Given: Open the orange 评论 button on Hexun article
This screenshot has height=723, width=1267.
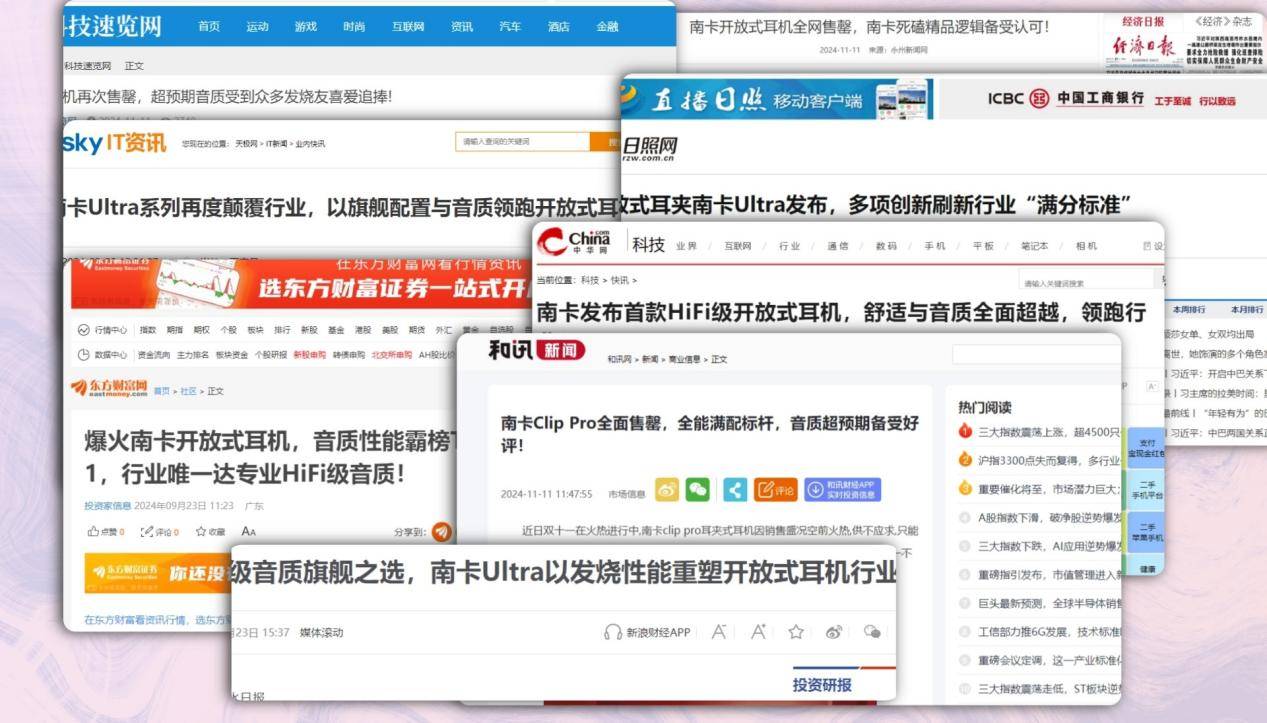Looking at the screenshot, I should (x=776, y=490).
